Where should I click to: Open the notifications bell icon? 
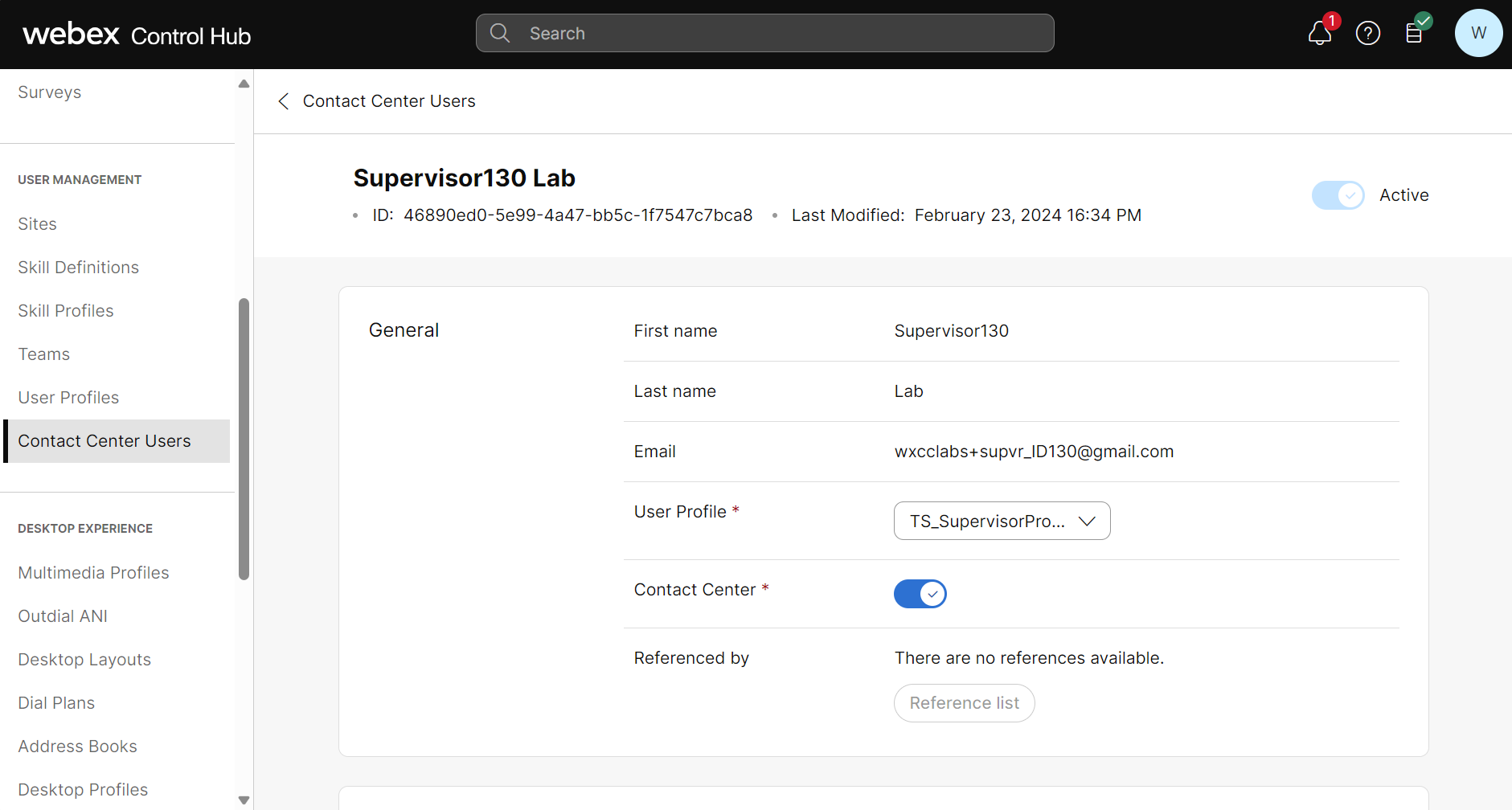(1320, 33)
